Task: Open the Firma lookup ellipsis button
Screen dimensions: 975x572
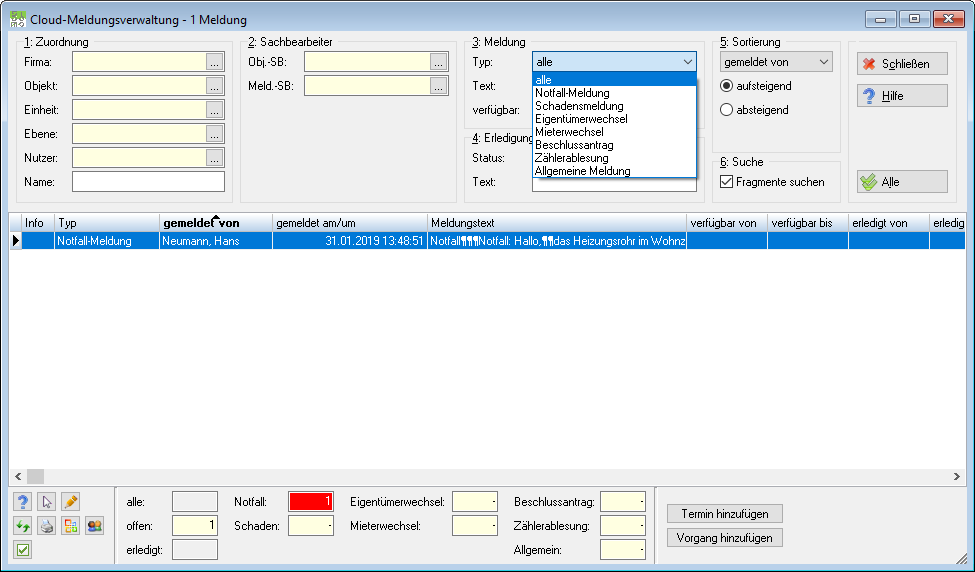Action: [x=215, y=62]
